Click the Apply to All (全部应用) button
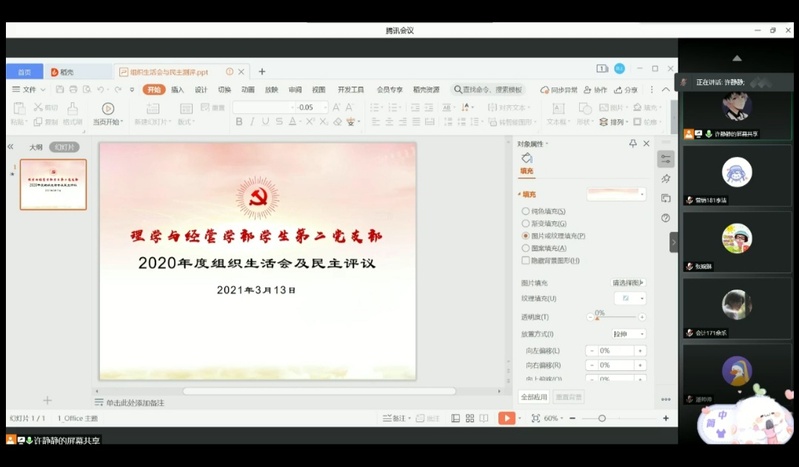Image resolution: width=799 pixels, height=467 pixels. coord(534,397)
